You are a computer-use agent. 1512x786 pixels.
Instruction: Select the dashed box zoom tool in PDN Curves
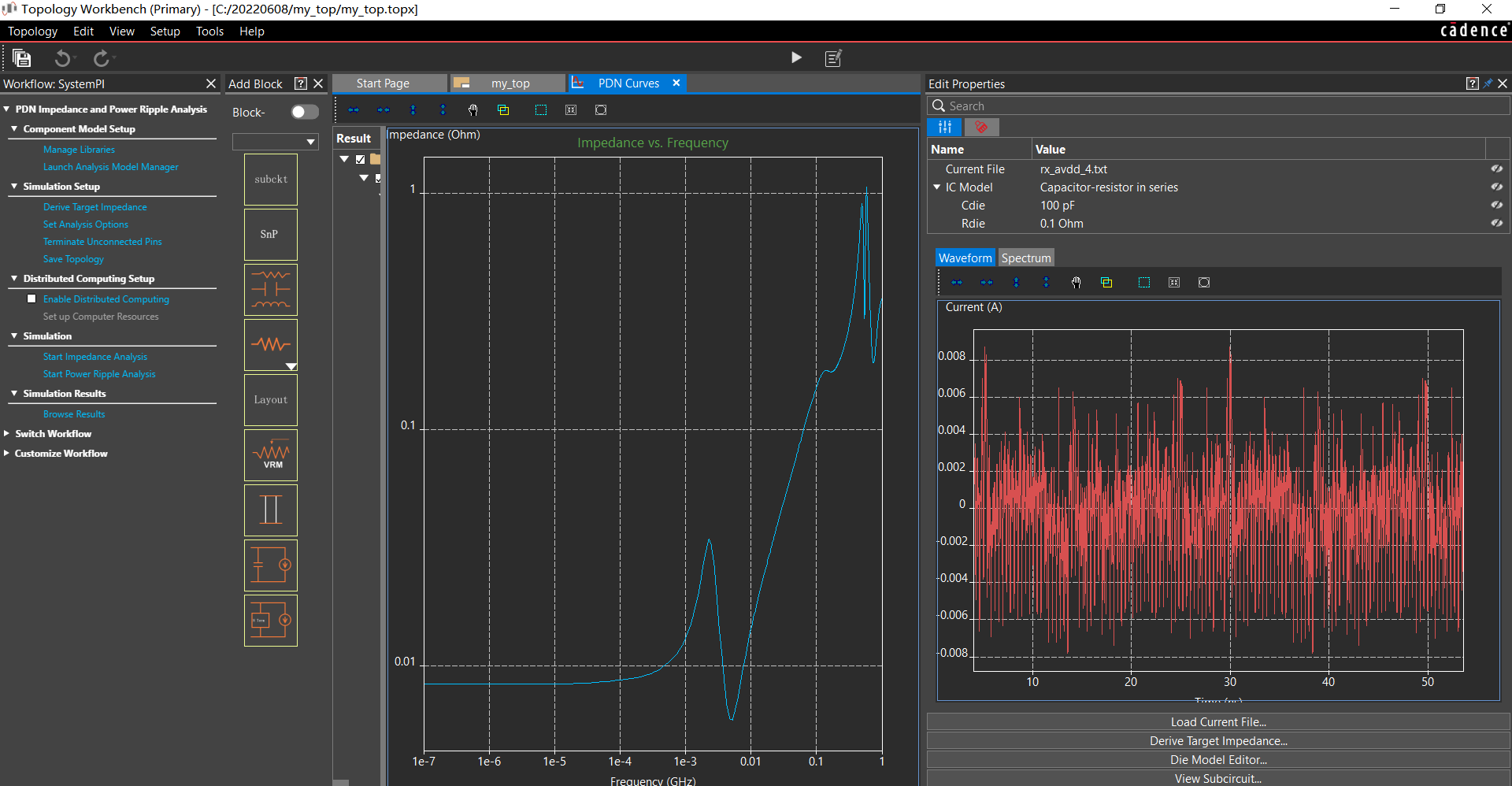click(x=541, y=110)
